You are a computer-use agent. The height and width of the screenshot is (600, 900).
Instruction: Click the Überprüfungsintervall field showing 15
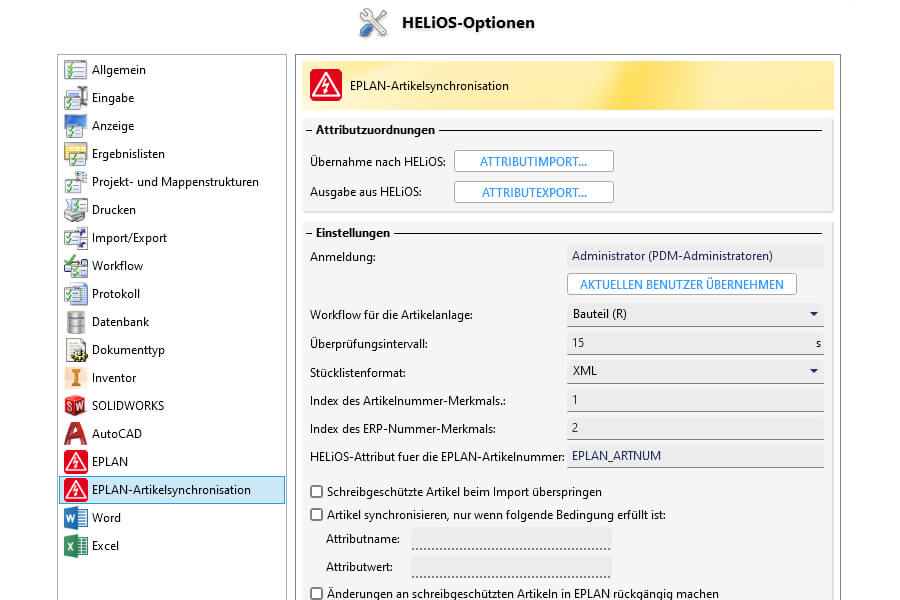[695, 343]
